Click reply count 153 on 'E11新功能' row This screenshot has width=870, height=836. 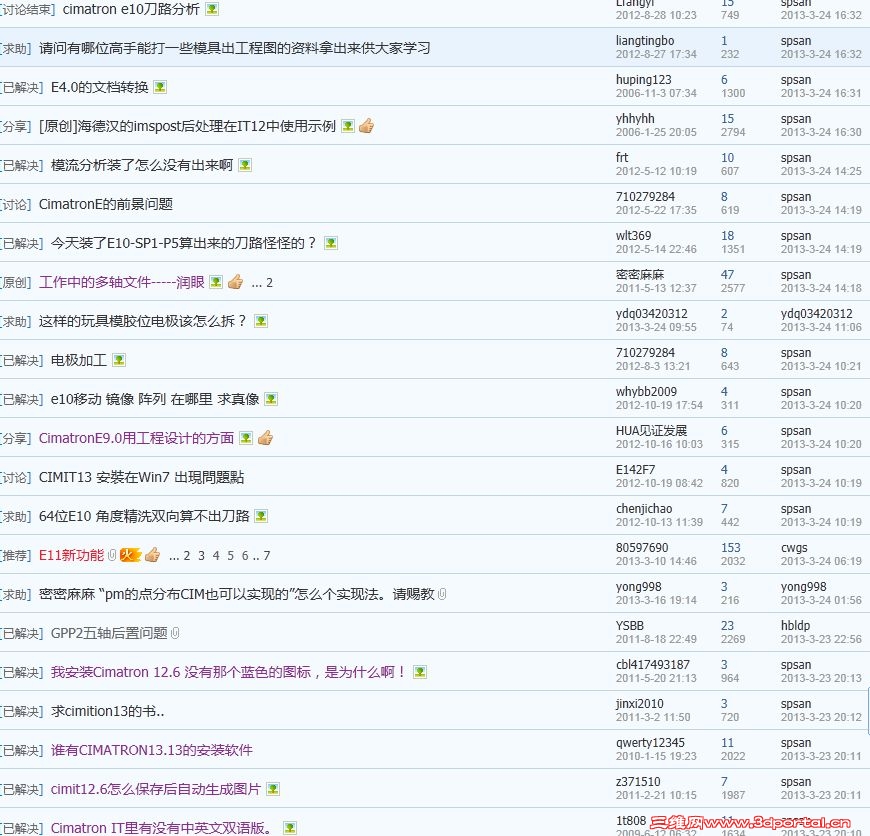click(x=731, y=548)
